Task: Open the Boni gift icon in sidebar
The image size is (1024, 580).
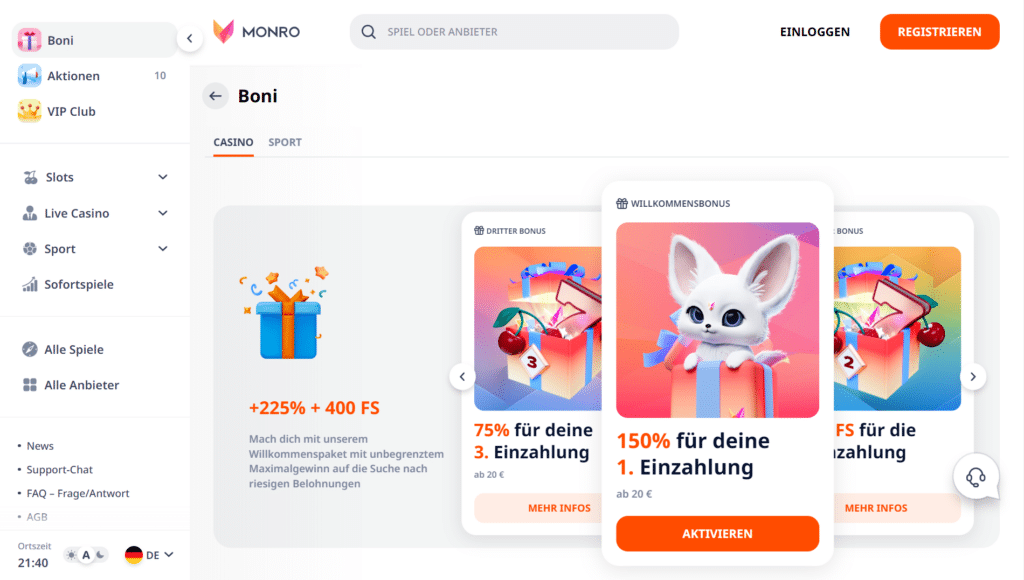Action: pos(29,40)
